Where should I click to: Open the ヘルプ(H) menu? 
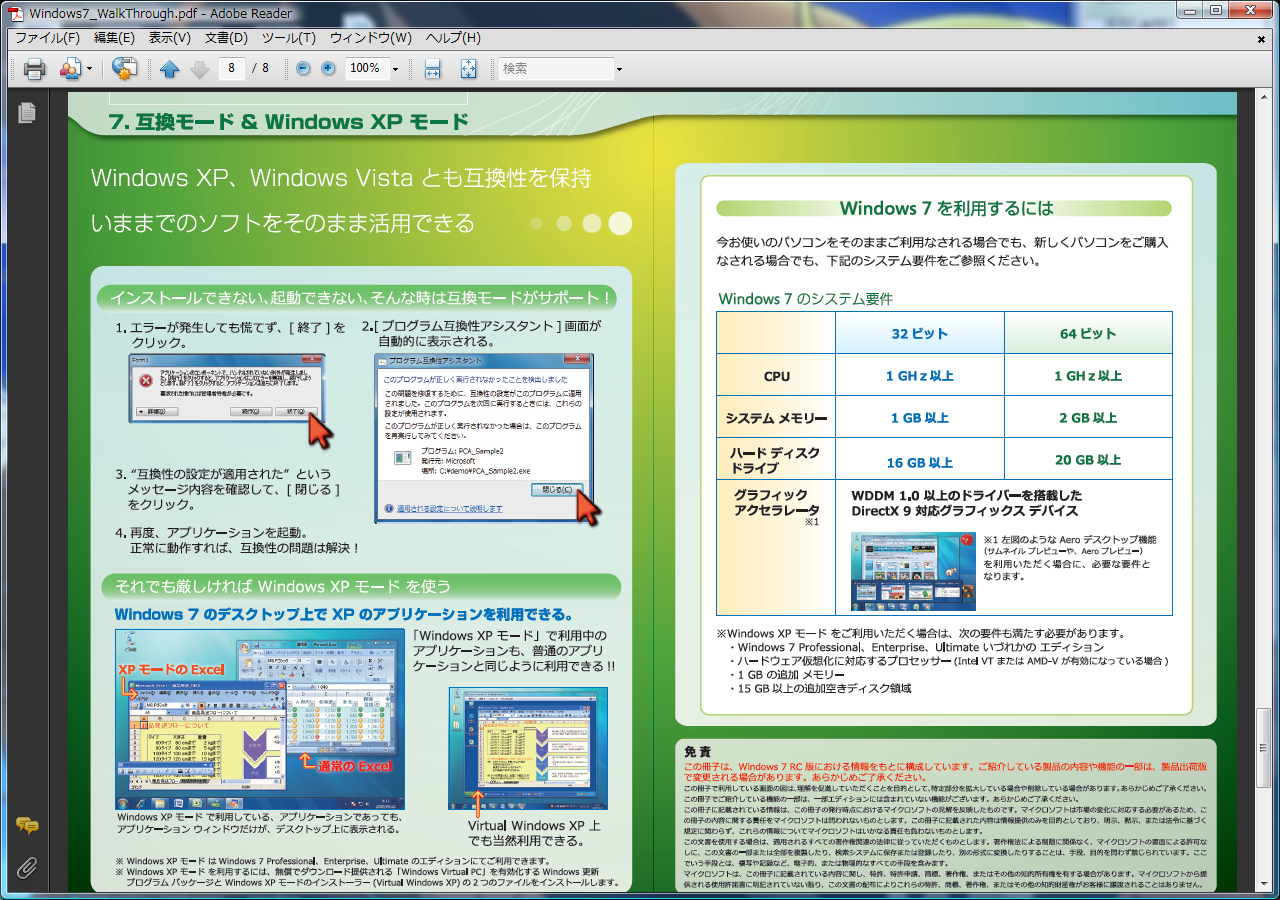pyautogui.click(x=453, y=38)
